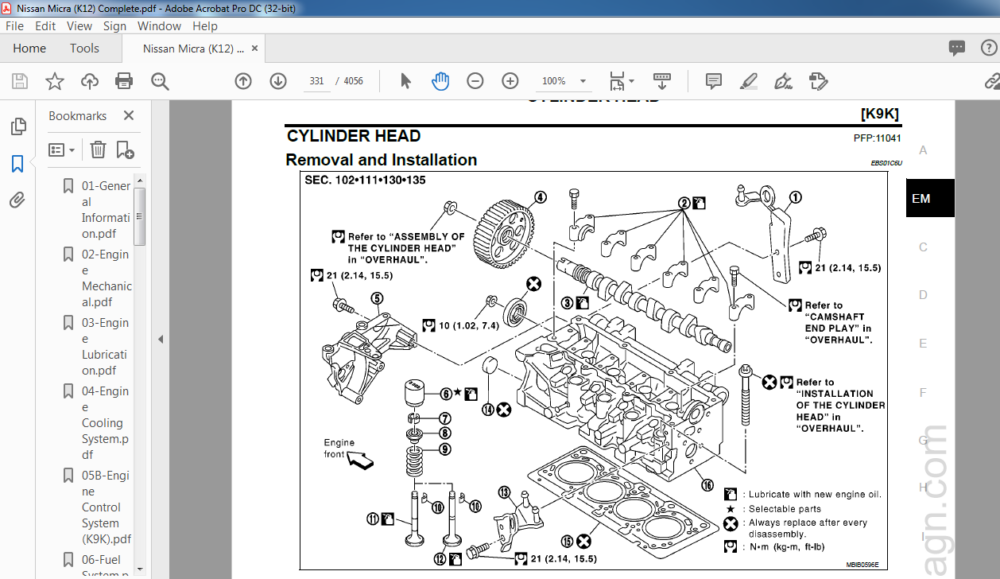Click the Save file icon

pos(20,81)
